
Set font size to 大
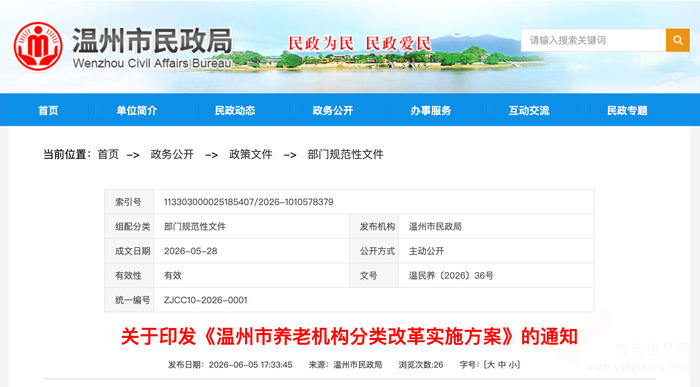coord(491,365)
